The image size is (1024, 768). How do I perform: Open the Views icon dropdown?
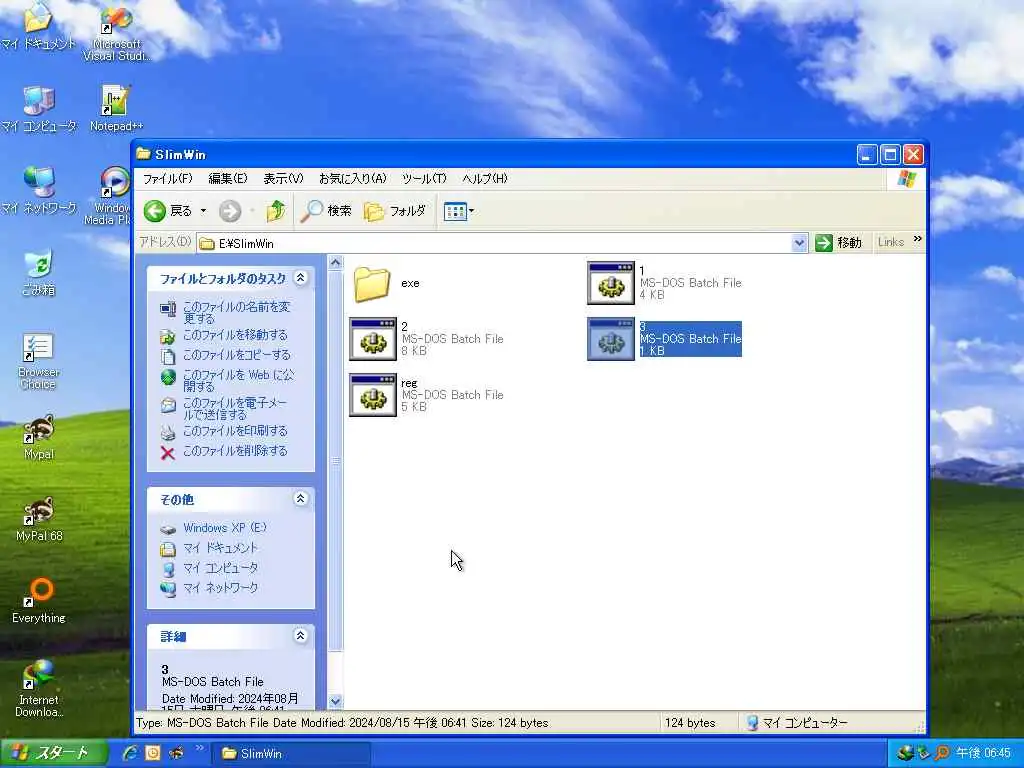pos(458,211)
